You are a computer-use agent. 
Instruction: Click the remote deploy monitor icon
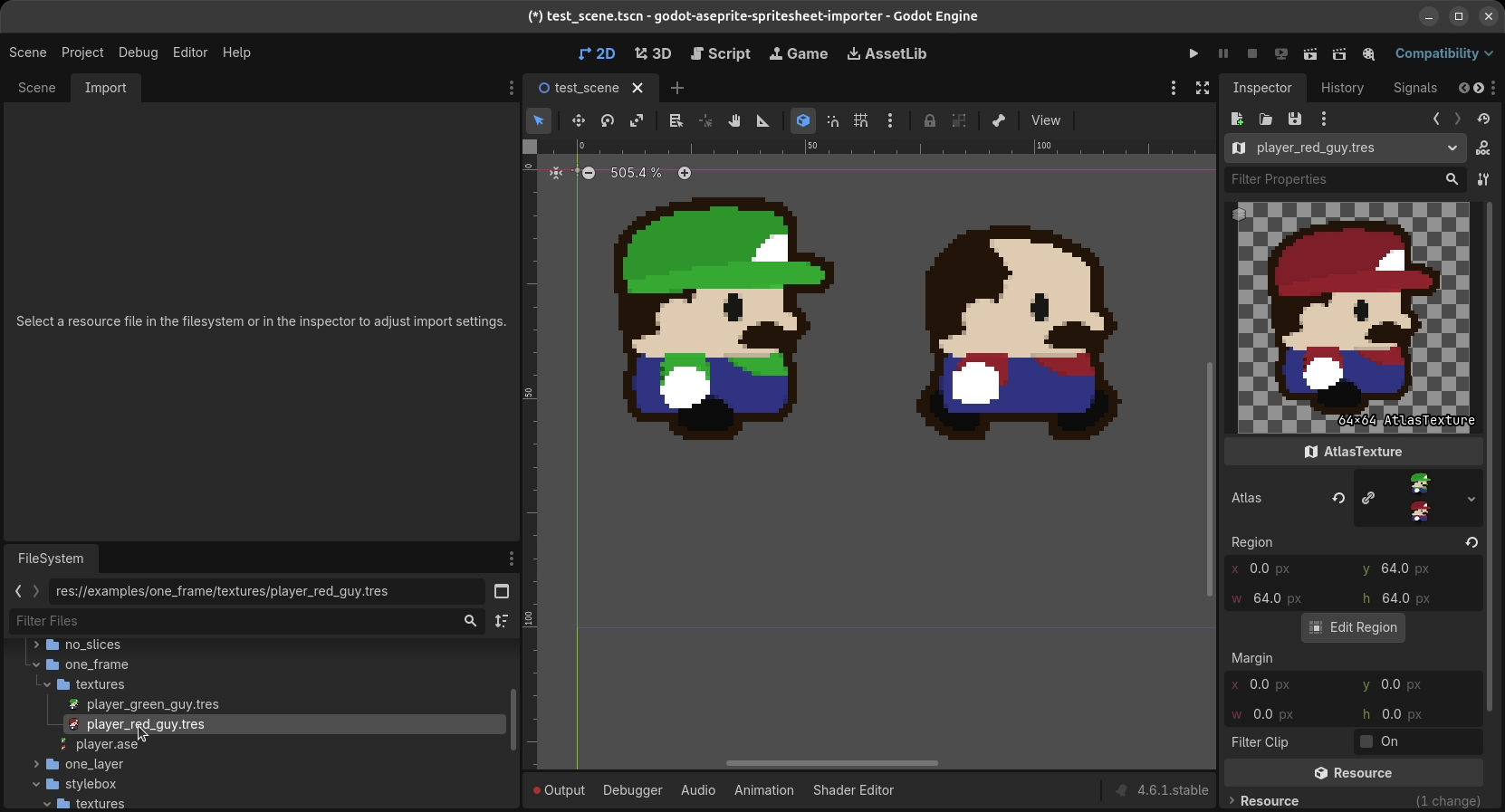tap(1281, 53)
